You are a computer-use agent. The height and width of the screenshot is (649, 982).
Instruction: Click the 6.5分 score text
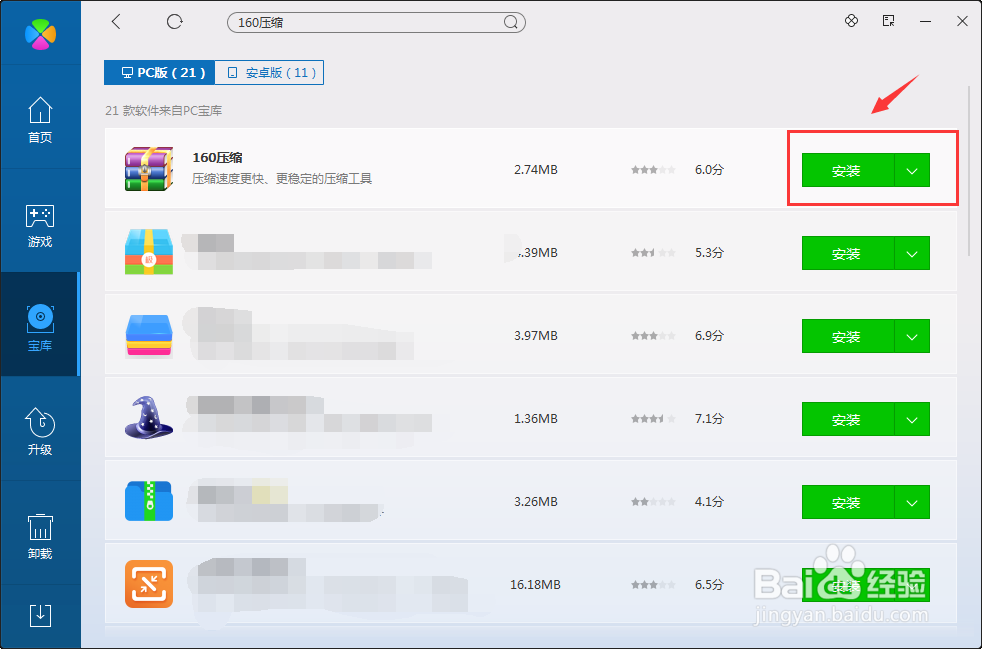pyautogui.click(x=709, y=584)
